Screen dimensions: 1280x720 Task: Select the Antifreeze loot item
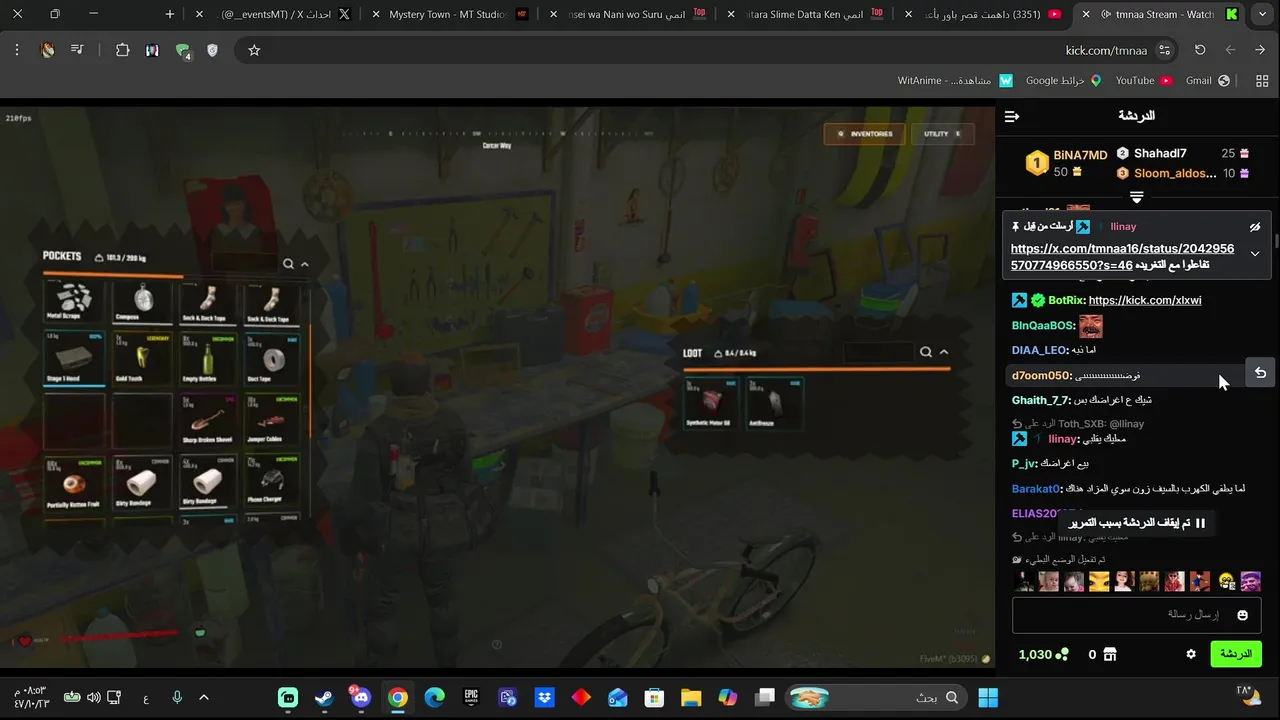(x=775, y=404)
